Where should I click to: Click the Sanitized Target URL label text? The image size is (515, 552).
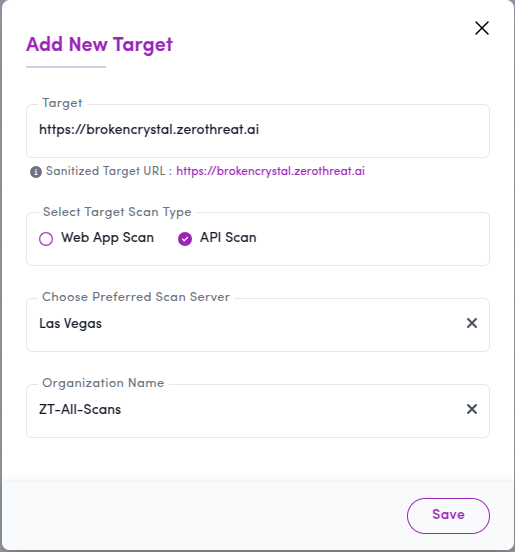109,171
